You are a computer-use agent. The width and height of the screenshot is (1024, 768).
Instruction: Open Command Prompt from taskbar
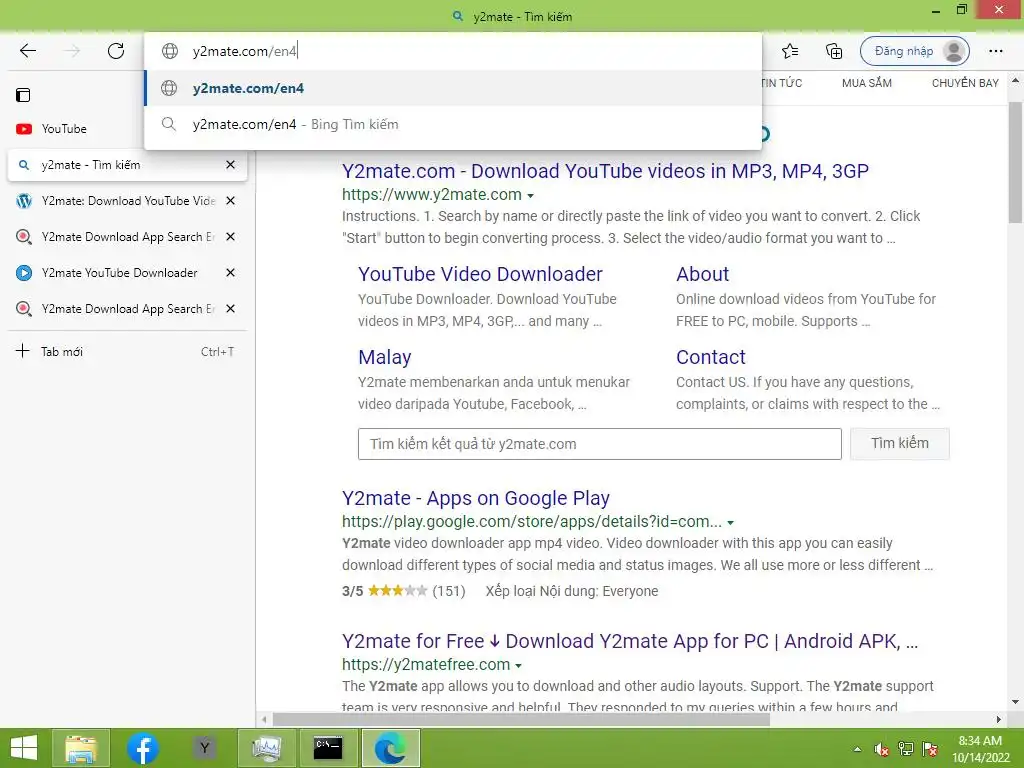point(327,748)
